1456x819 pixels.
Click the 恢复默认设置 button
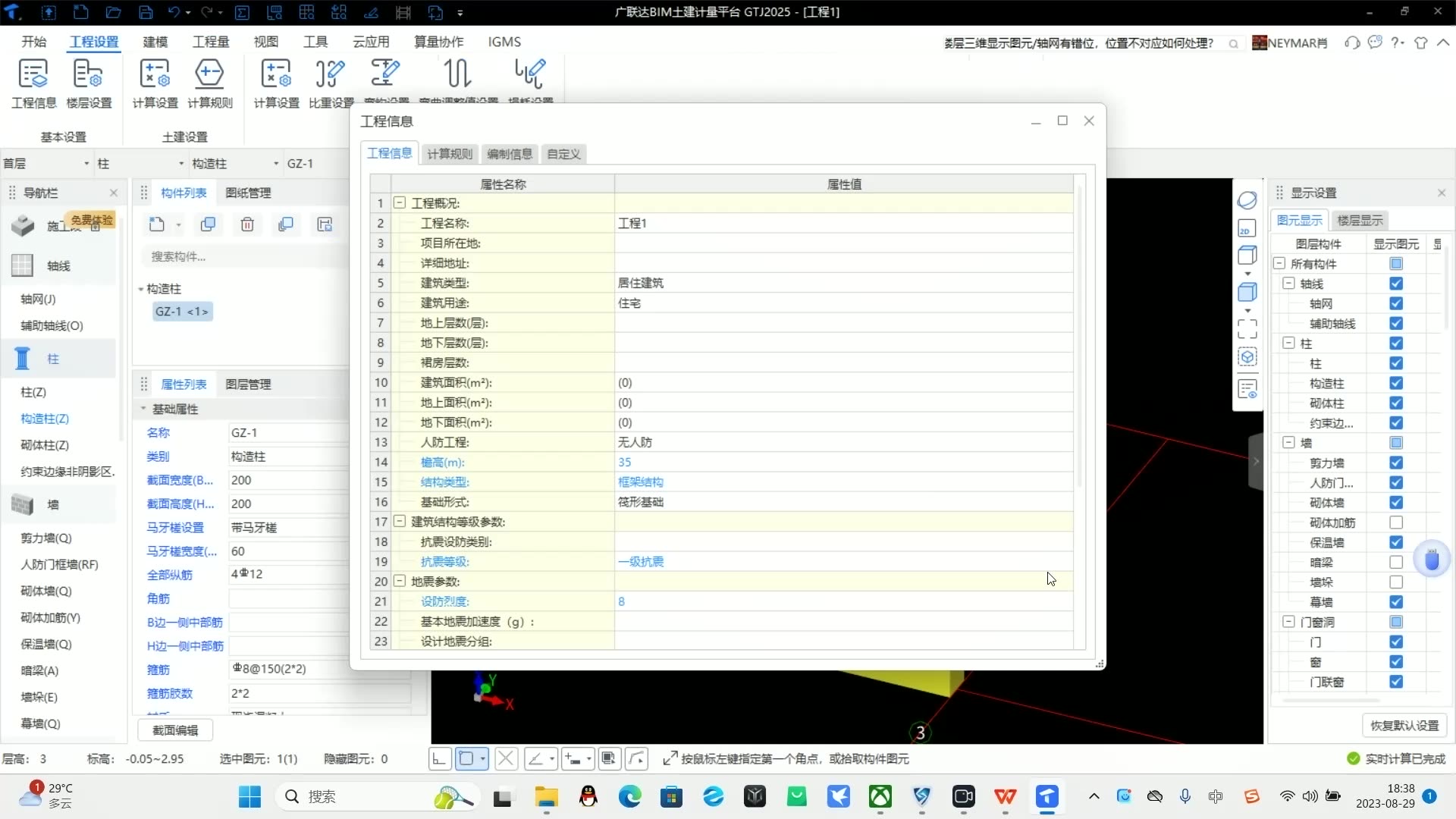1404,726
